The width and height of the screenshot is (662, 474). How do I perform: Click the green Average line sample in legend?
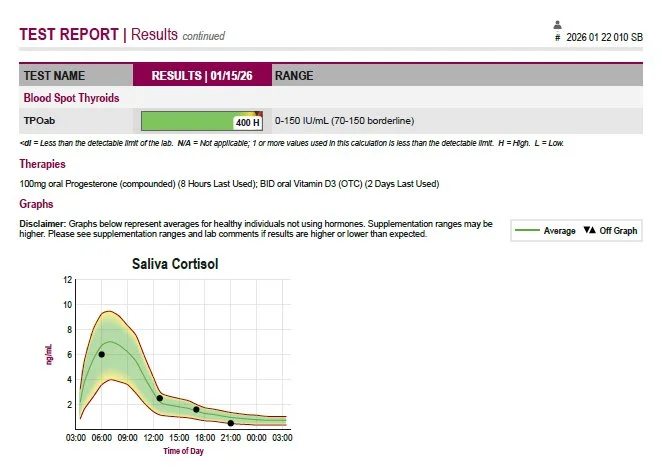click(527, 231)
